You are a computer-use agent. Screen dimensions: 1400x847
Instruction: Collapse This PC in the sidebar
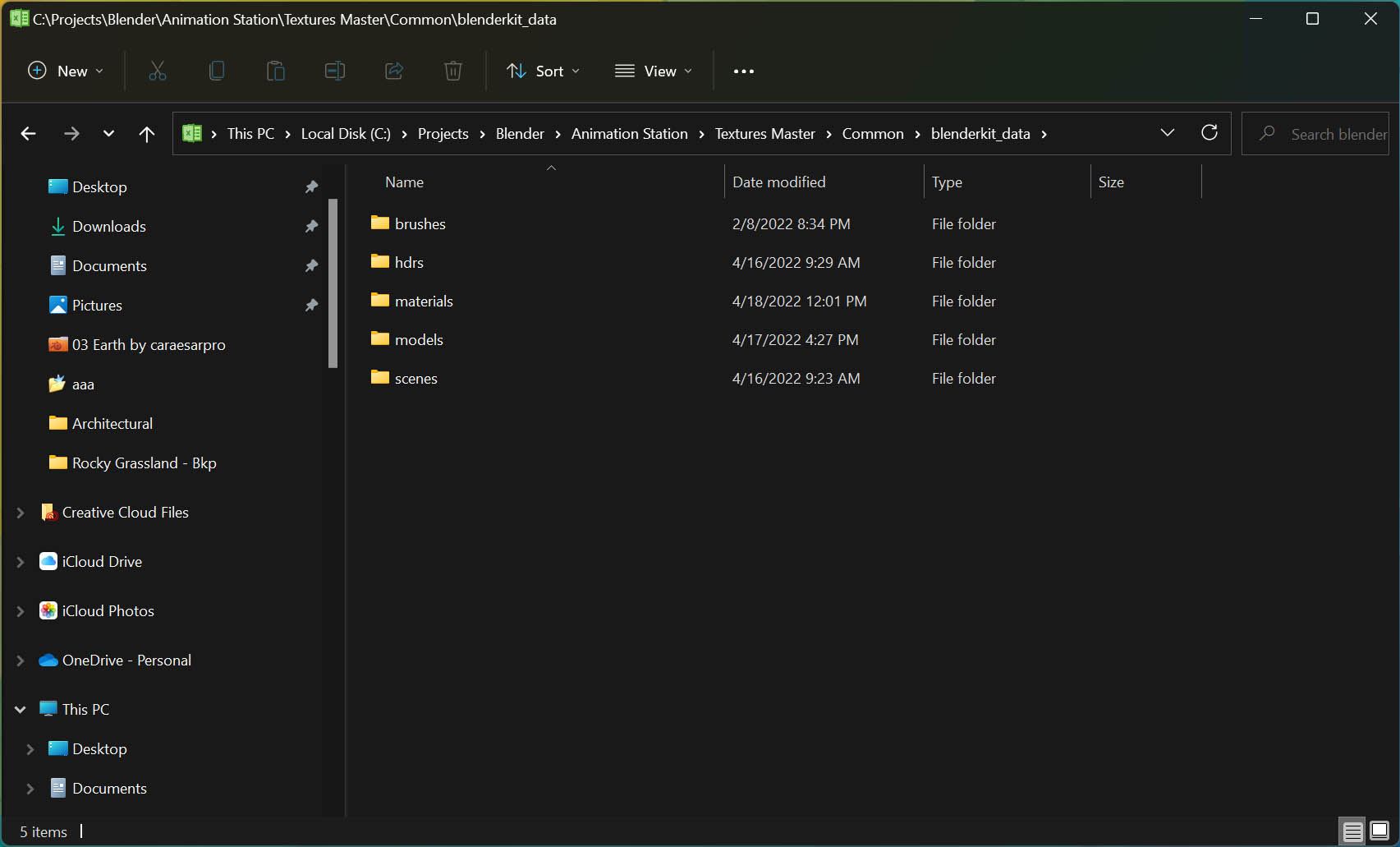[20, 708]
